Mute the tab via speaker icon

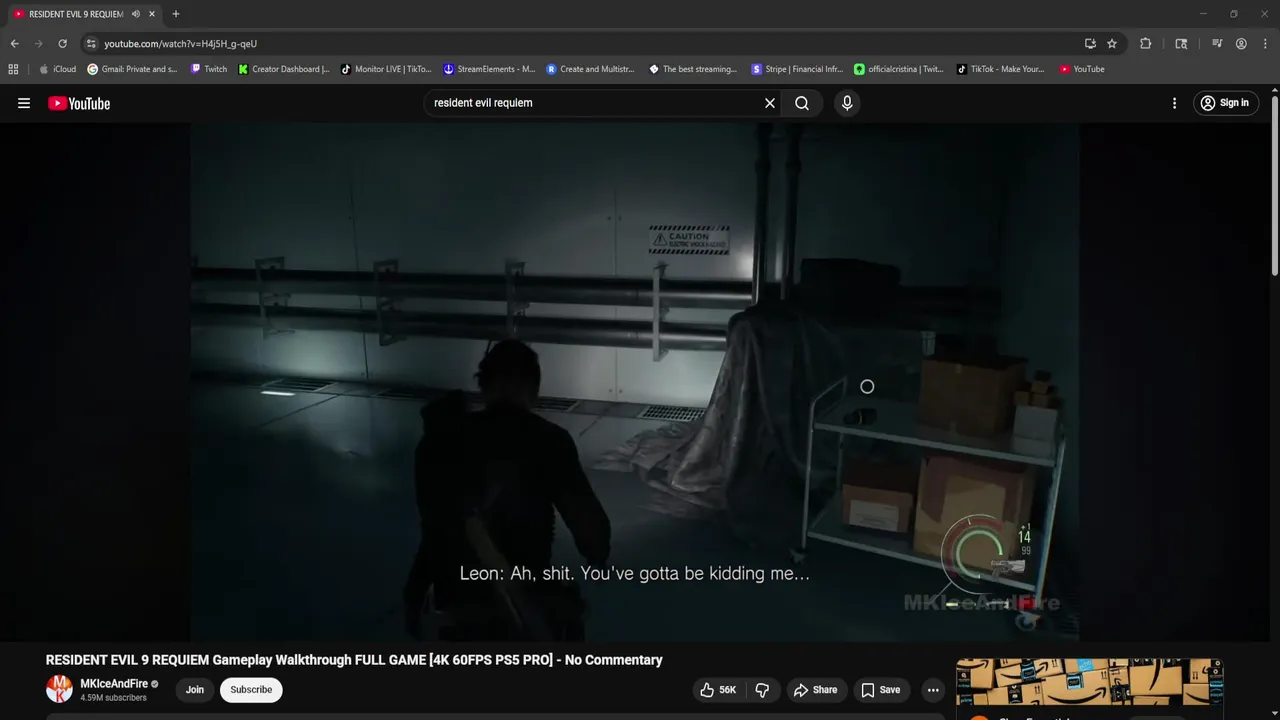[x=135, y=14]
